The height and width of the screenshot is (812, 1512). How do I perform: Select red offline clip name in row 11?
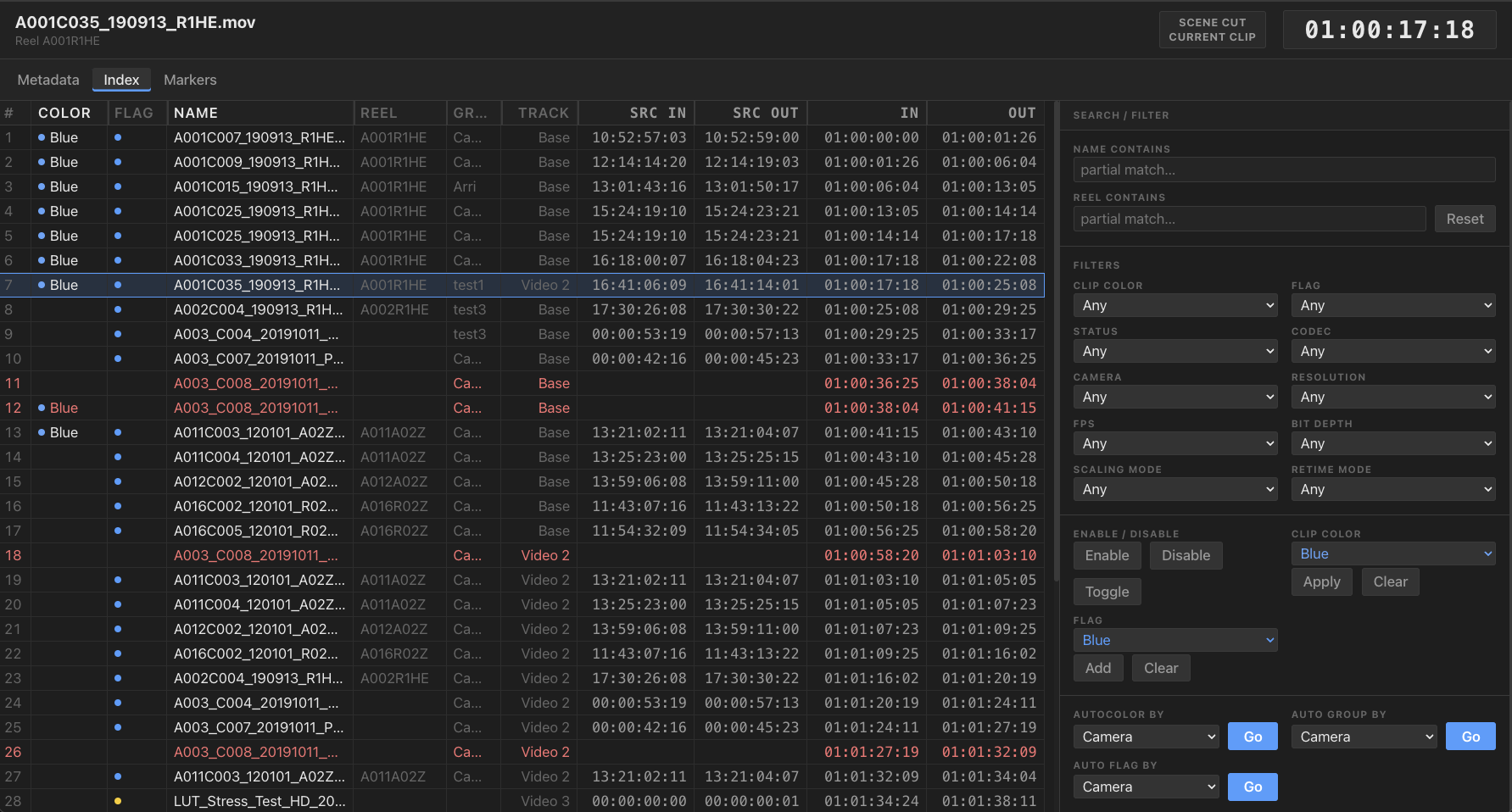[256, 383]
